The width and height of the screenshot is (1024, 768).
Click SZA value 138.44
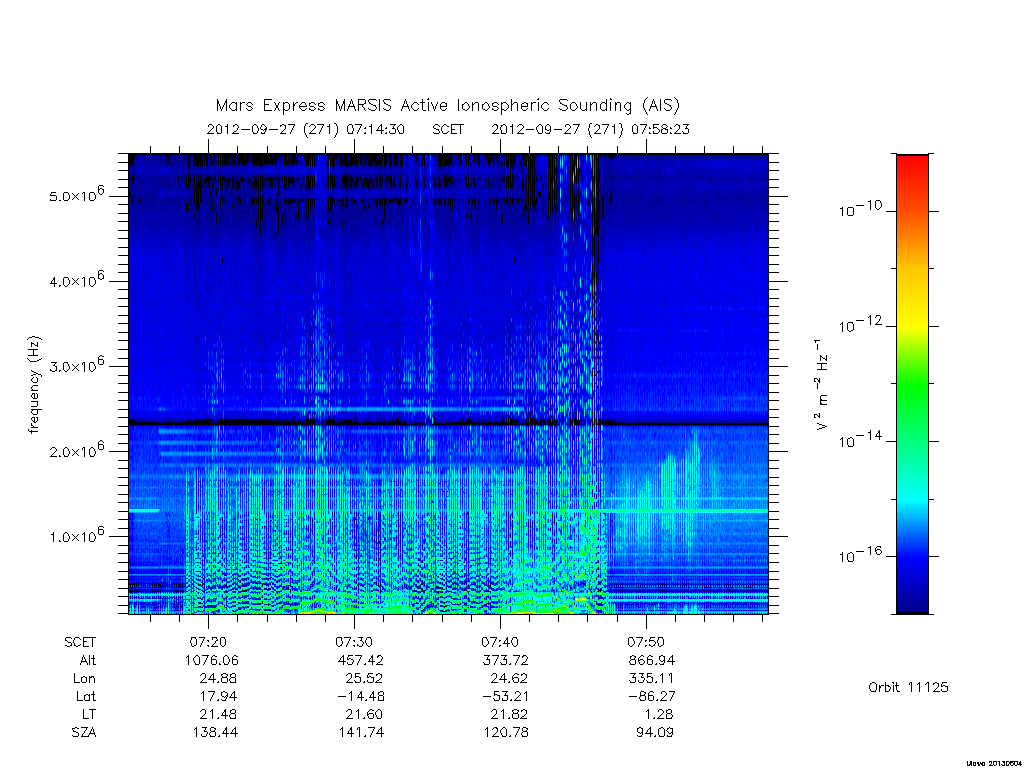(x=215, y=732)
